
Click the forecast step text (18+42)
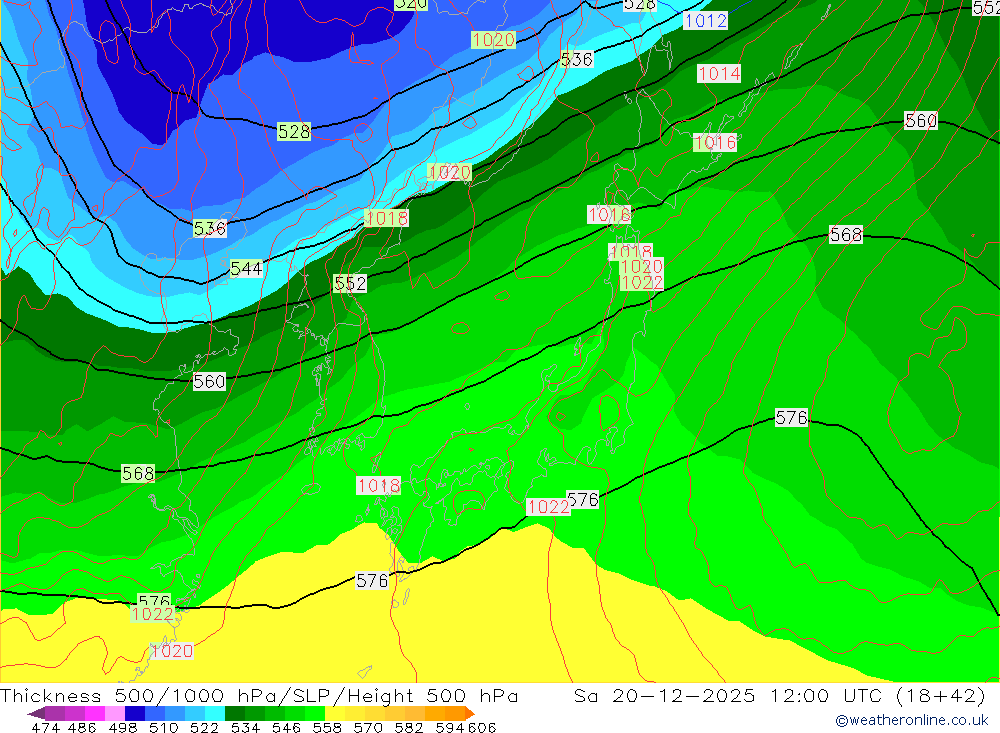[x=941, y=695]
